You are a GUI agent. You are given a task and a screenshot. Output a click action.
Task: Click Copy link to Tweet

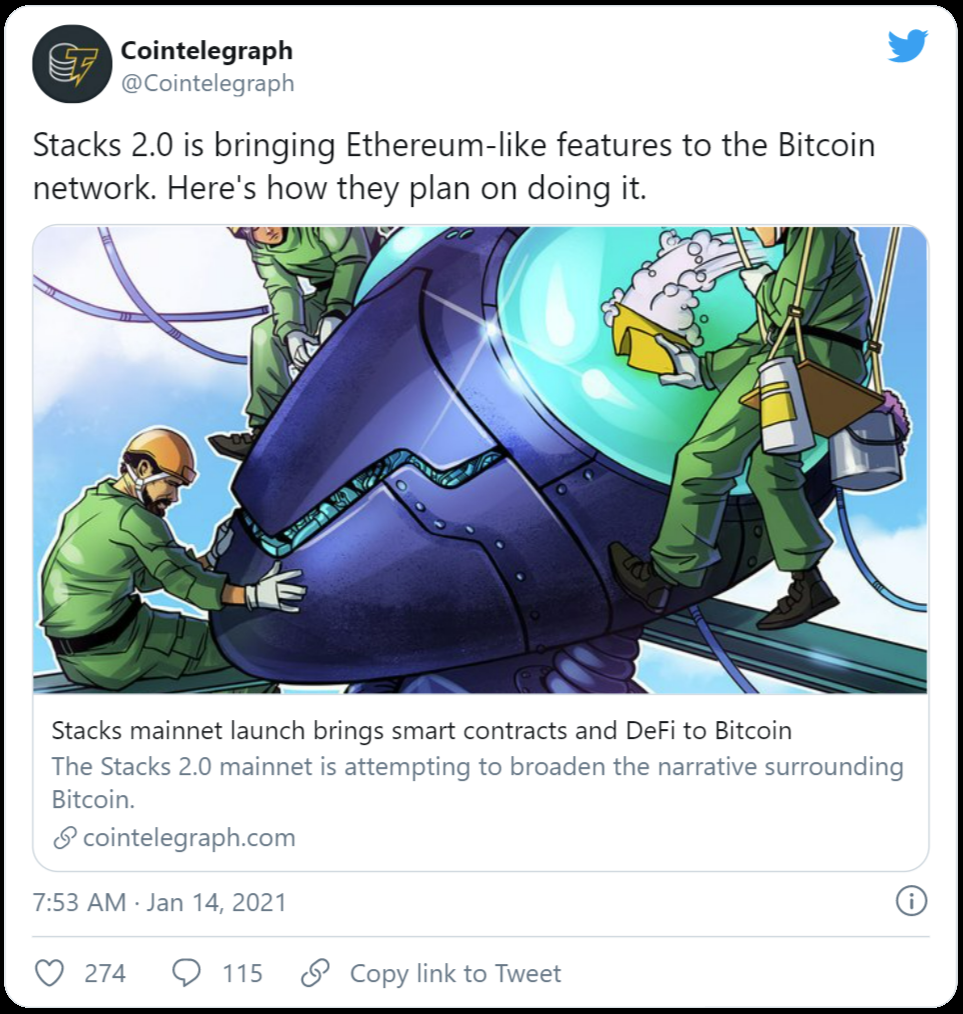point(455,973)
